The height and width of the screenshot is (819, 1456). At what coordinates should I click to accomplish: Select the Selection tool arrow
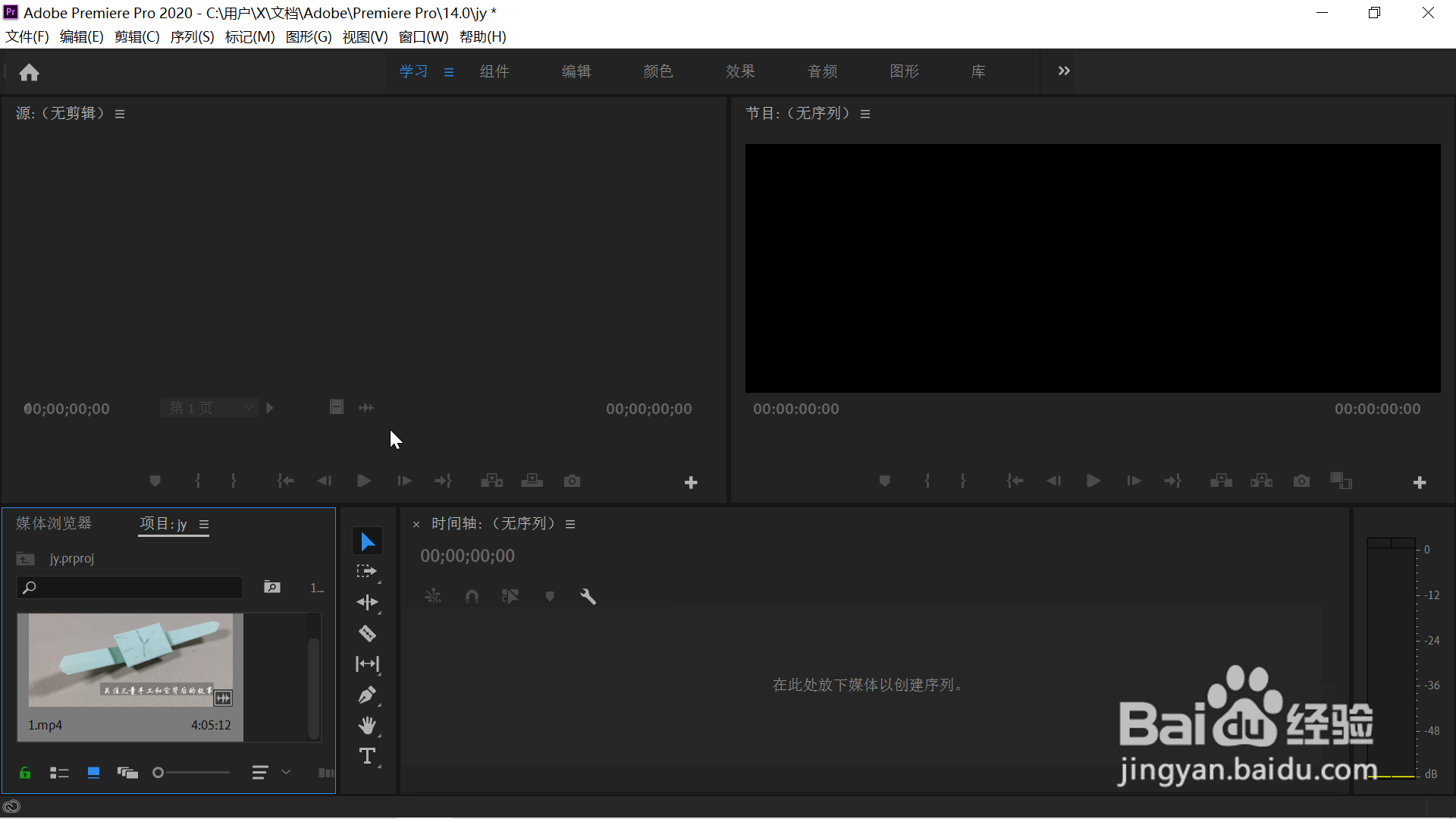[368, 541]
